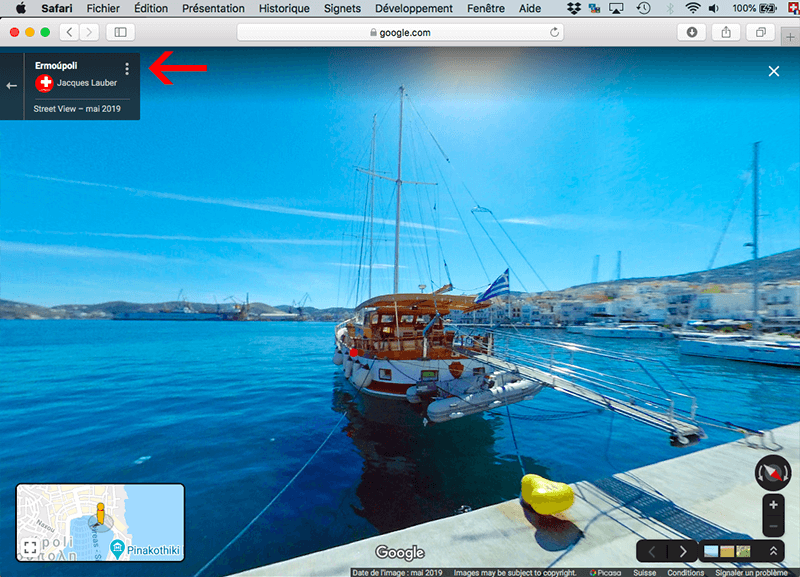The height and width of the screenshot is (577, 800).
Task: Zoom in with the plus button
Action: point(773,505)
